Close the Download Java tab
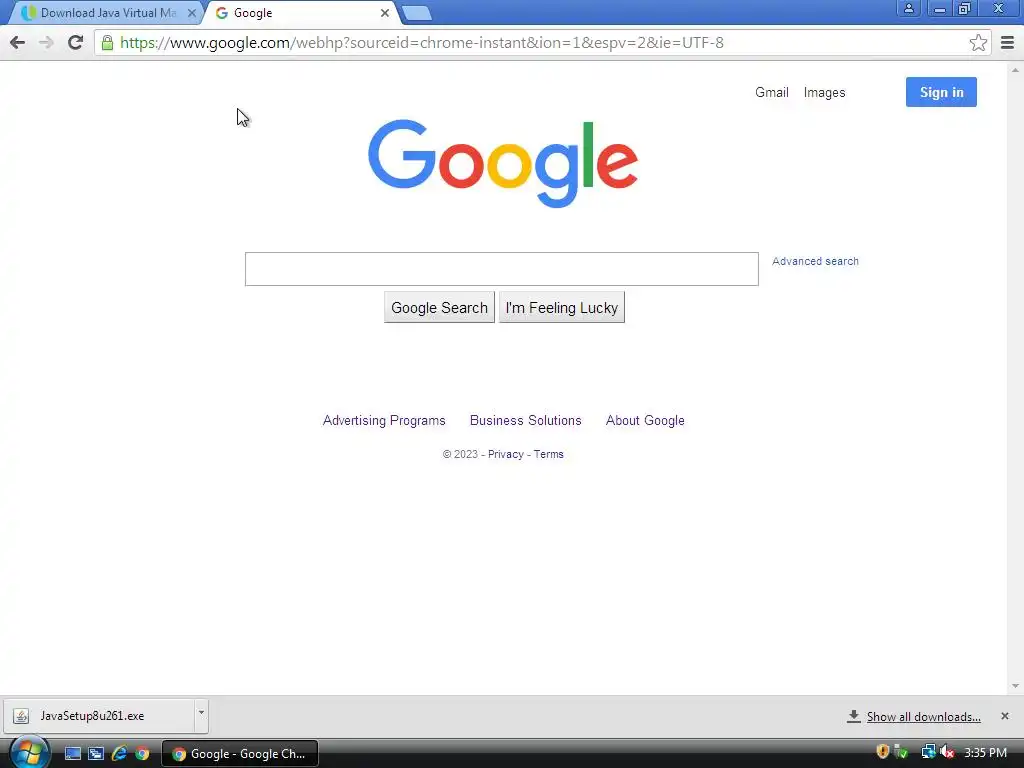The height and width of the screenshot is (768, 1024). pyautogui.click(x=191, y=13)
